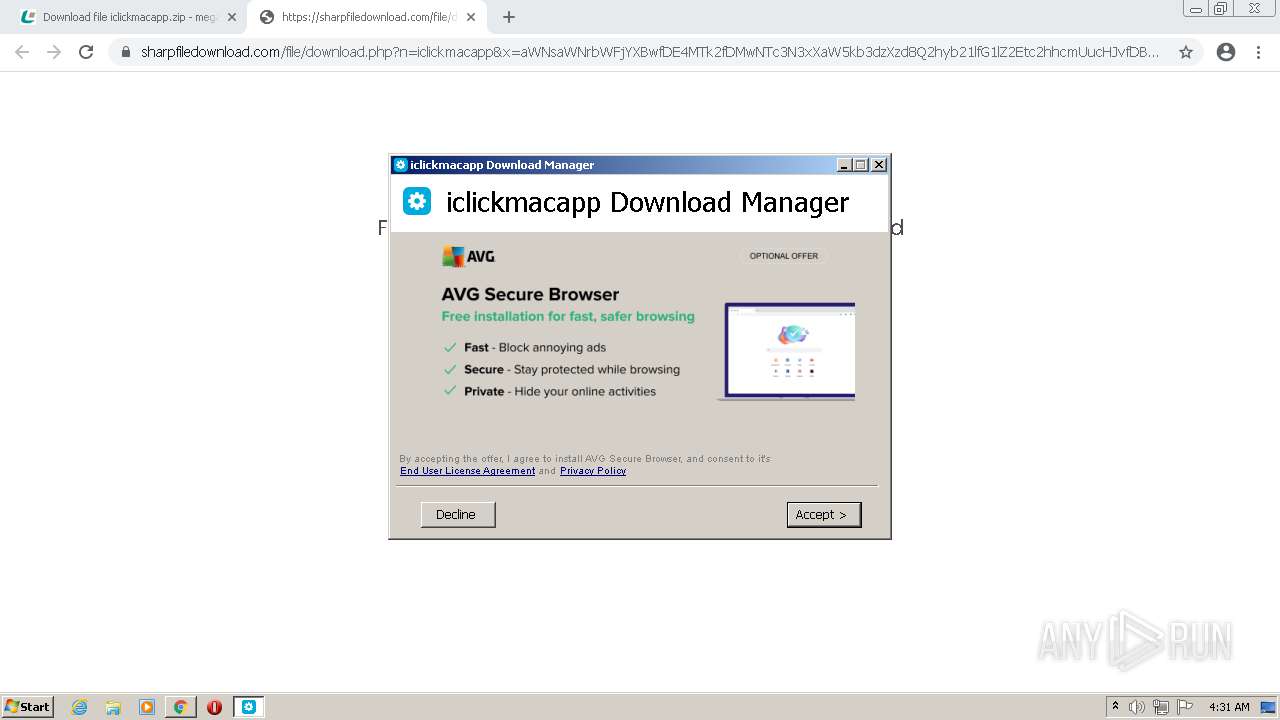This screenshot has height=720, width=1280.
Task: Open the Windows Start menu
Action: coord(28,706)
